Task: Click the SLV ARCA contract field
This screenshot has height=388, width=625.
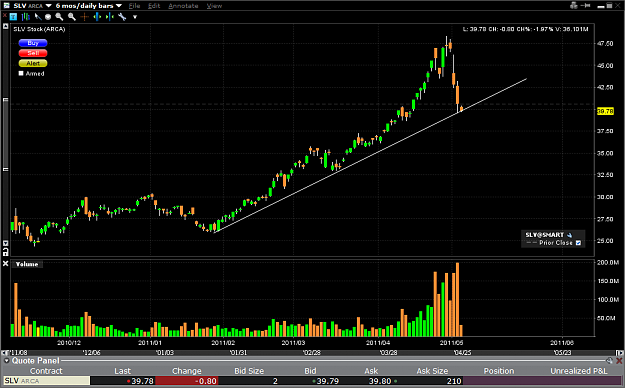Action: click(46, 381)
